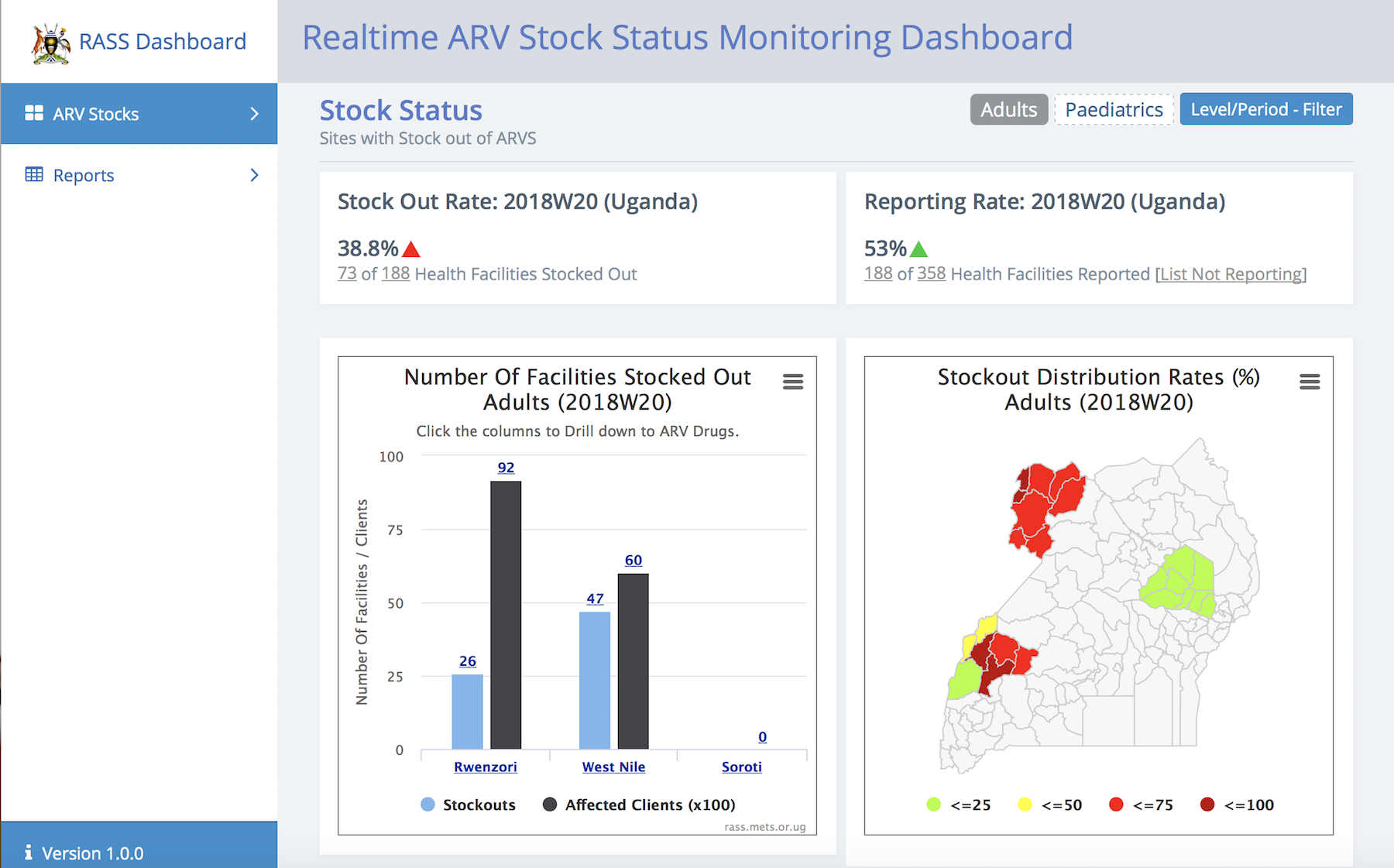Click the West Nile Stockouts bar

595,680
